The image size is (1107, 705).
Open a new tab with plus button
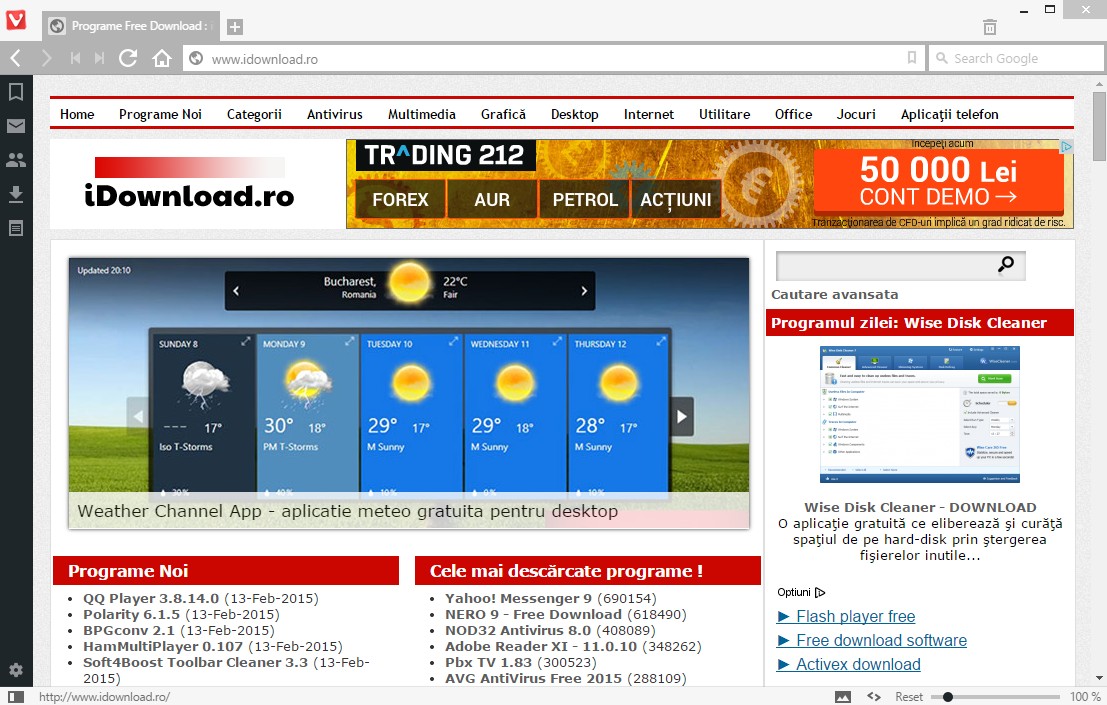pos(235,27)
